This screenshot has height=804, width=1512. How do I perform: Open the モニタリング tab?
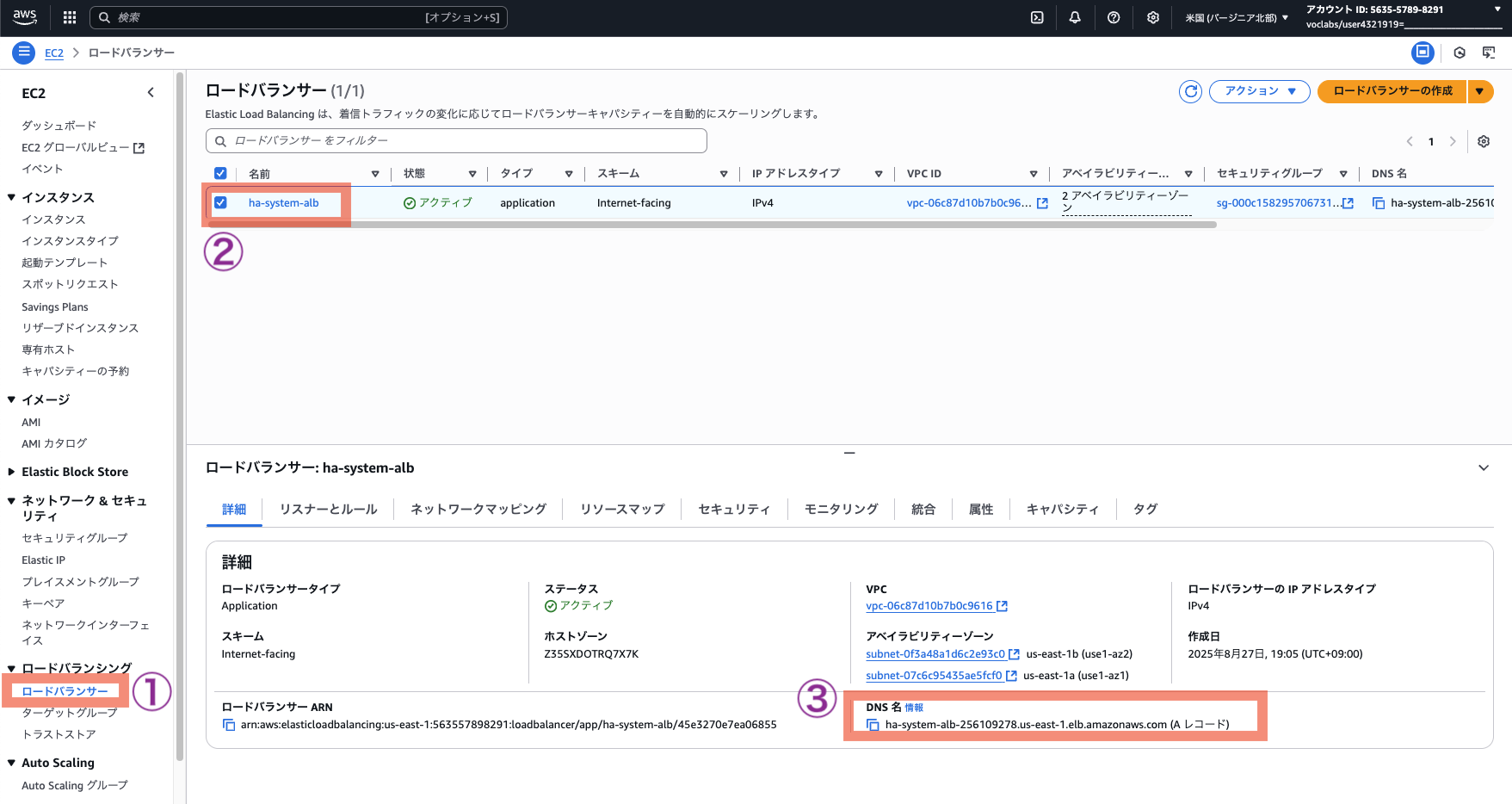click(841, 510)
